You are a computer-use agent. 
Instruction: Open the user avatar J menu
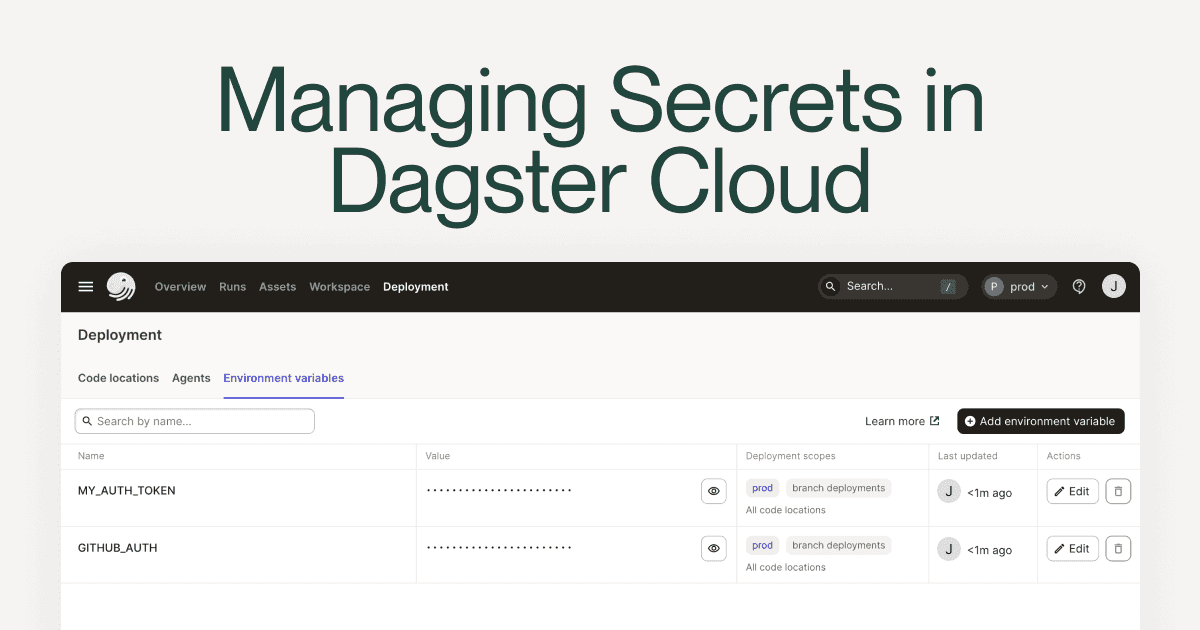click(1113, 287)
